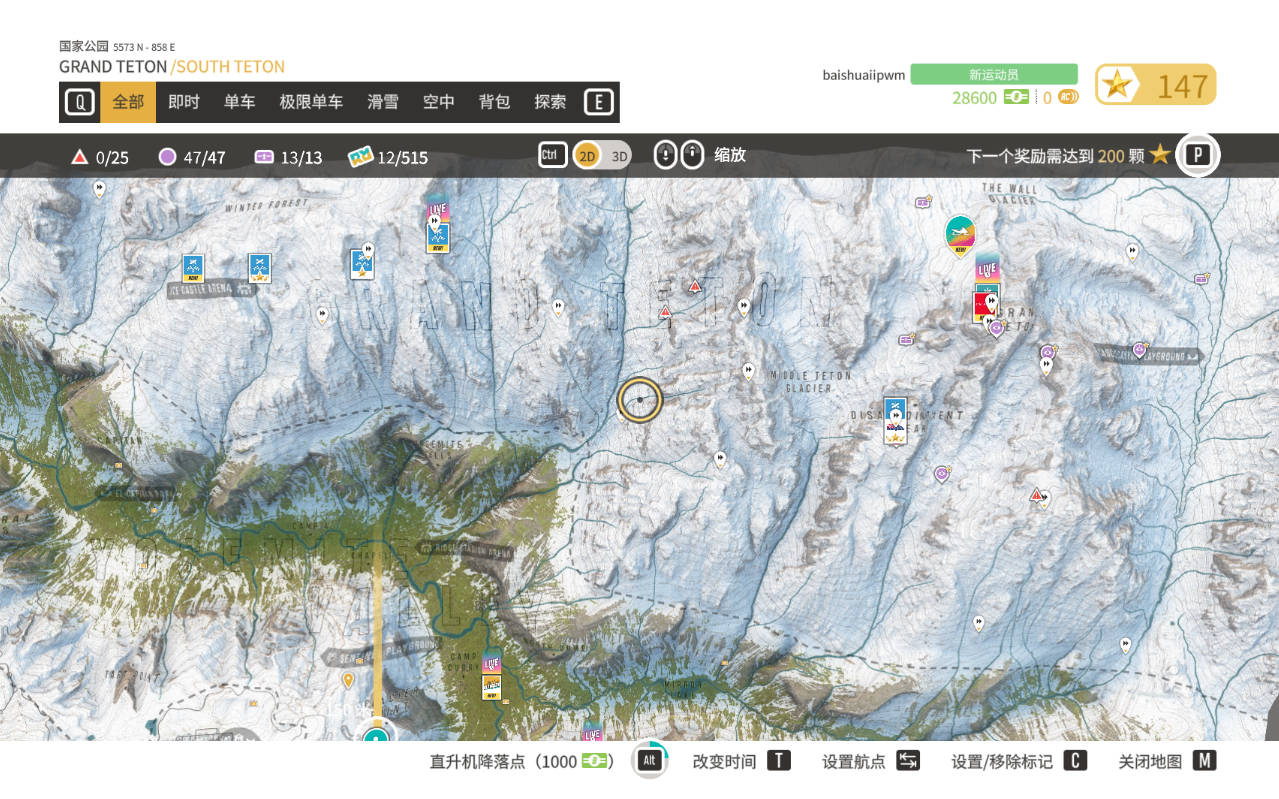The width and height of the screenshot is (1279, 799).
Task: Click the baishuaiipwm player name
Action: pos(864,75)
